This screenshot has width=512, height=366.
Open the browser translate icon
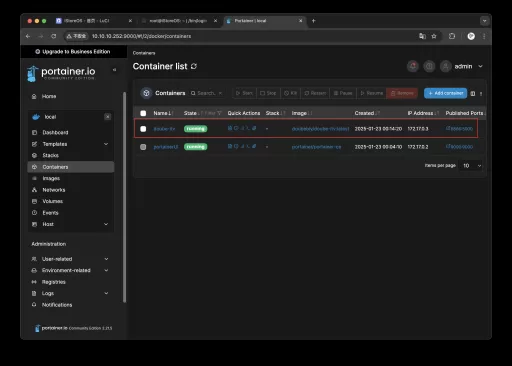(422, 36)
